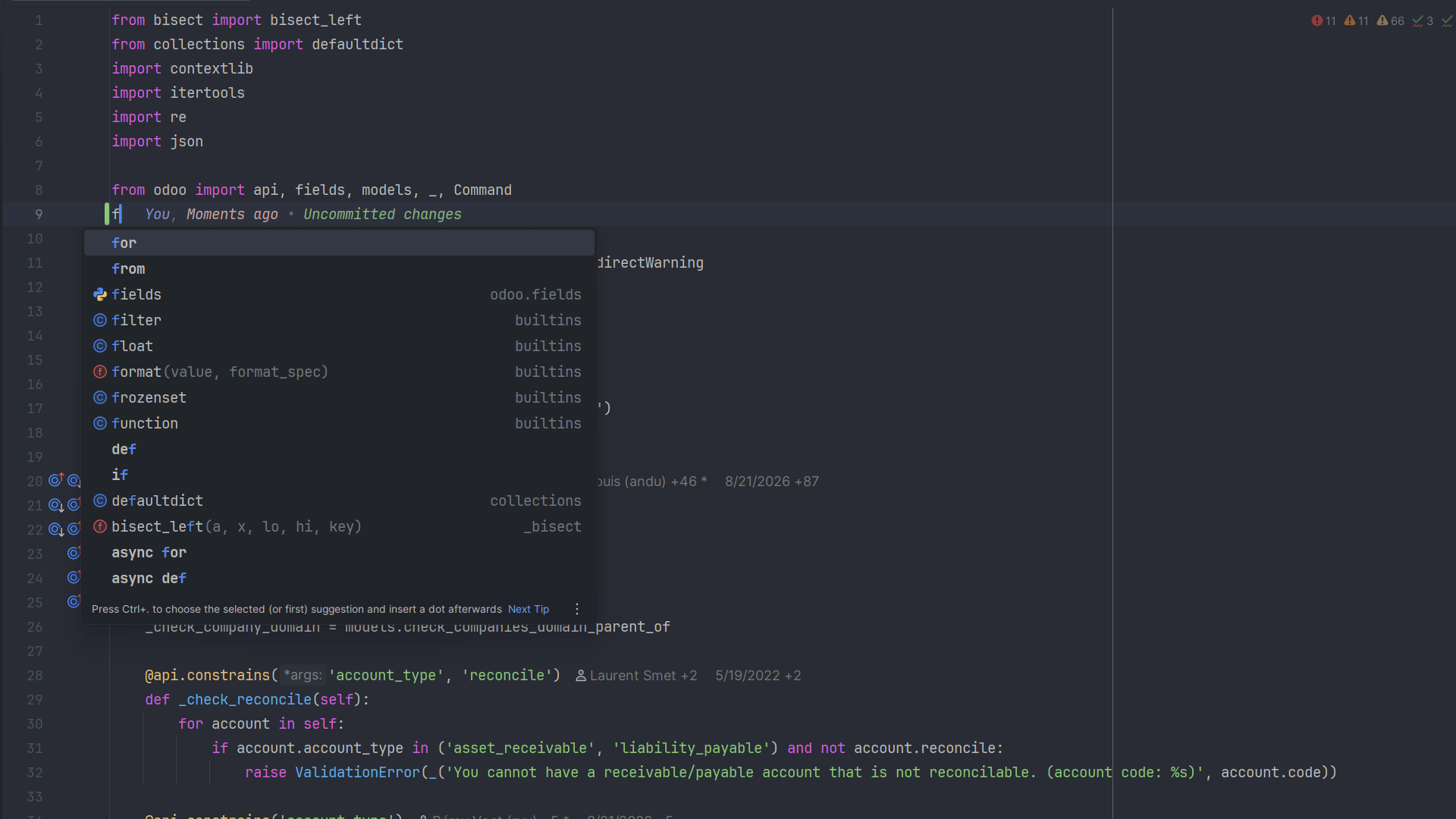The image size is (1456, 819).
Task: Choose the 'defaultdict' collections suggestion
Action: point(339,500)
